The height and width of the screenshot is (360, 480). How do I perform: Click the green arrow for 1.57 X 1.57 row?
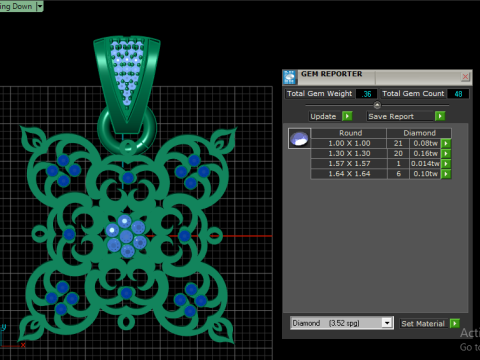point(446,164)
